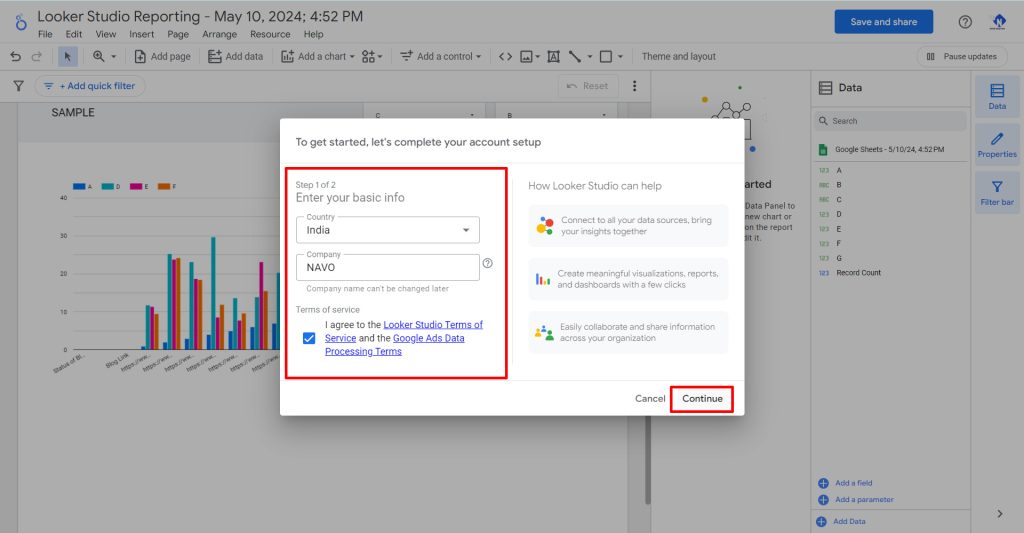Open the Country dropdown showing India
Screen dimensions: 1024x533
[388, 230]
